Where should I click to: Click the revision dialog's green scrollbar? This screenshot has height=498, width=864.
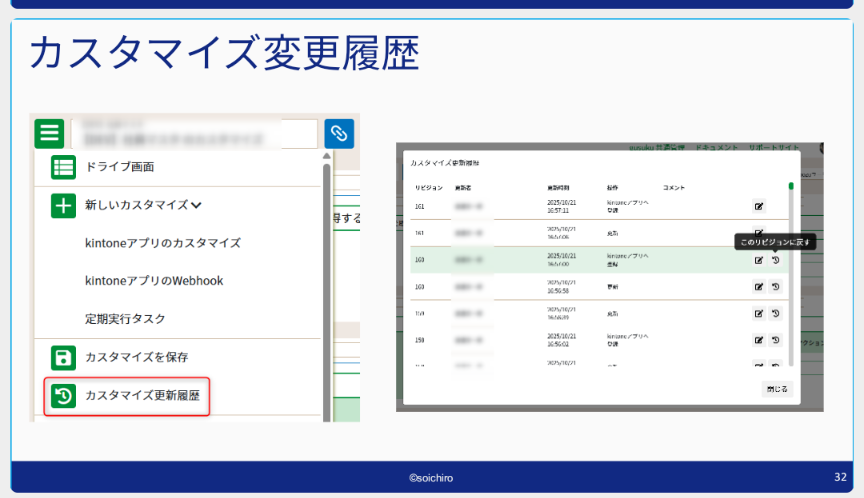791,186
